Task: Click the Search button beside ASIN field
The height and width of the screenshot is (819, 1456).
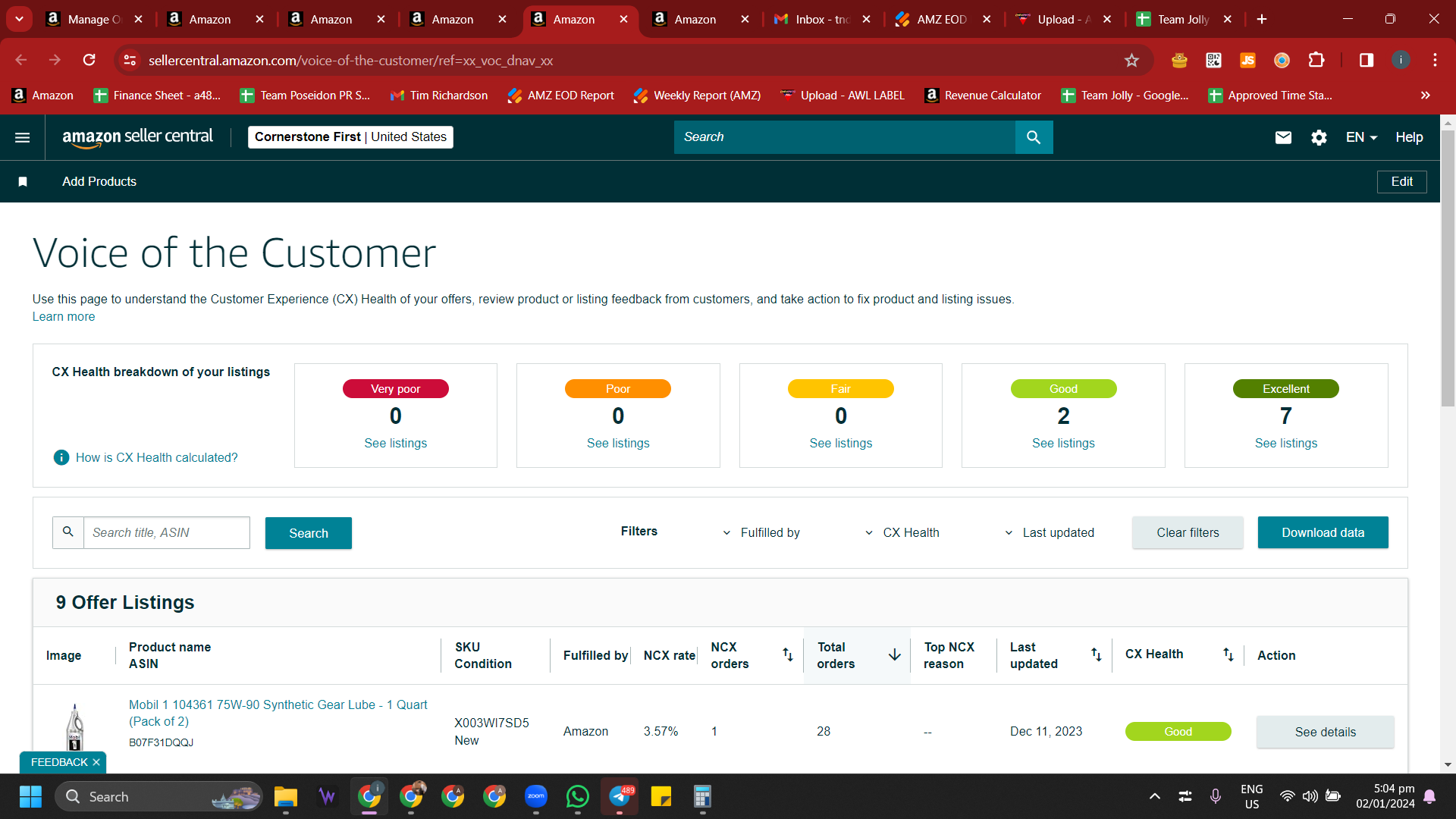Action: coord(309,533)
